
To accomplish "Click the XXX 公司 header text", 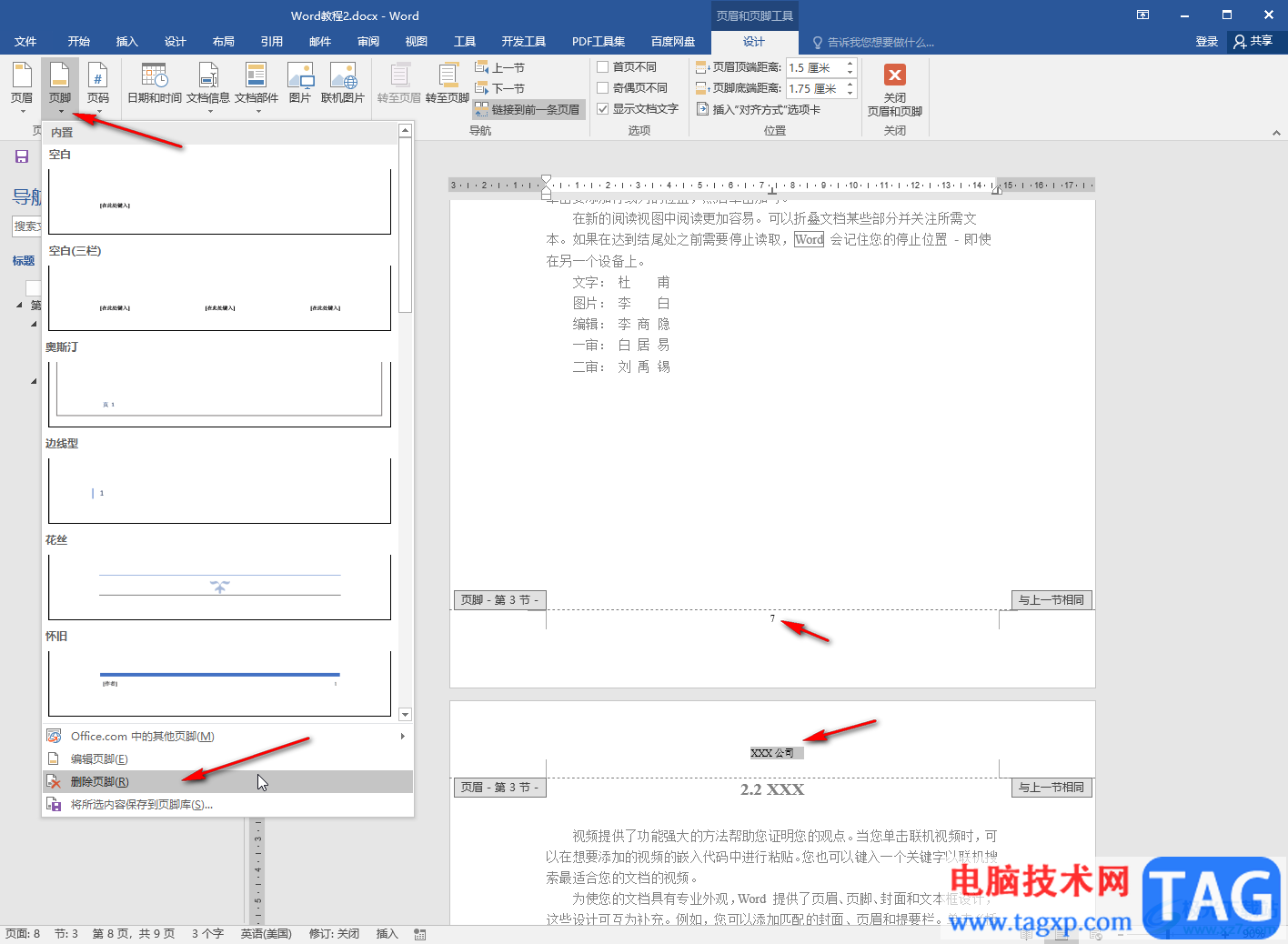I will click(772, 753).
